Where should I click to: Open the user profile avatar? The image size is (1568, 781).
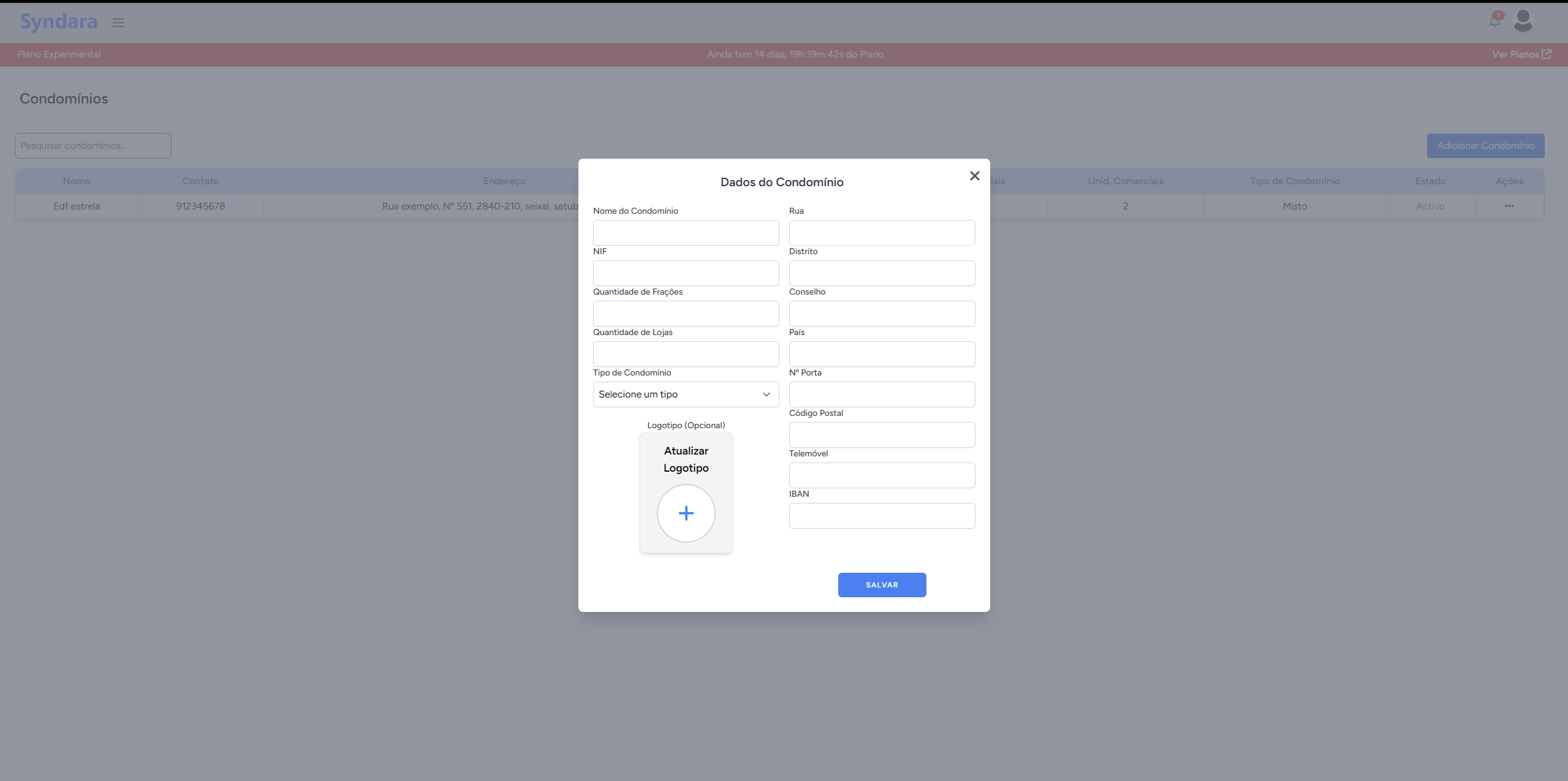1523,21
